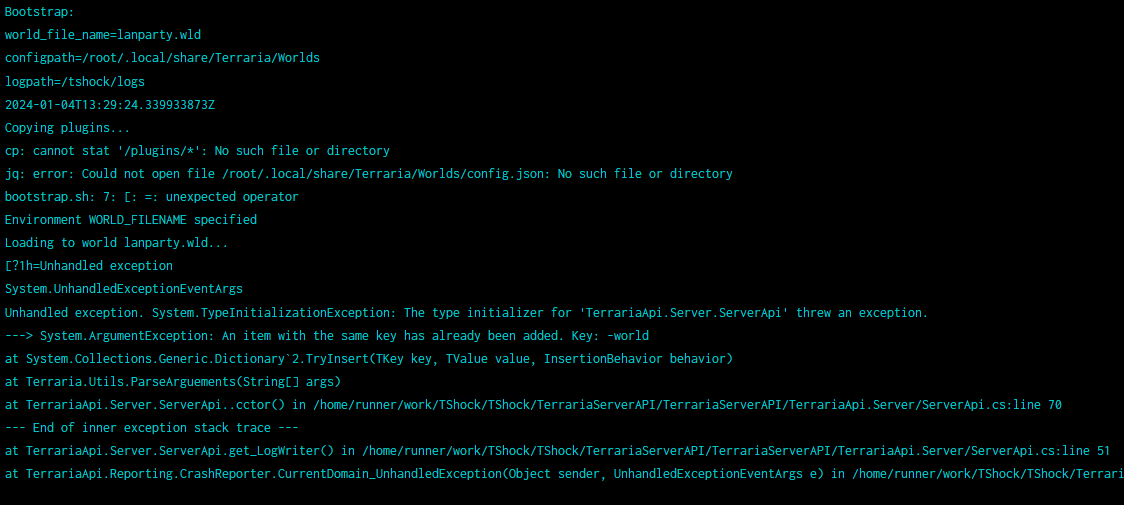
Task: Click the 'Copying plugins...' log line
Action: (x=67, y=128)
